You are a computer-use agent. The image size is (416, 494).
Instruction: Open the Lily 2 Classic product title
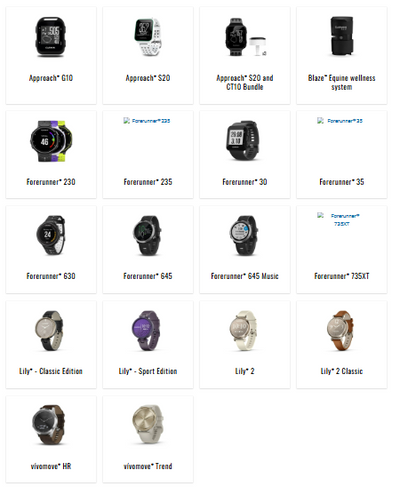tap(342, 371)
